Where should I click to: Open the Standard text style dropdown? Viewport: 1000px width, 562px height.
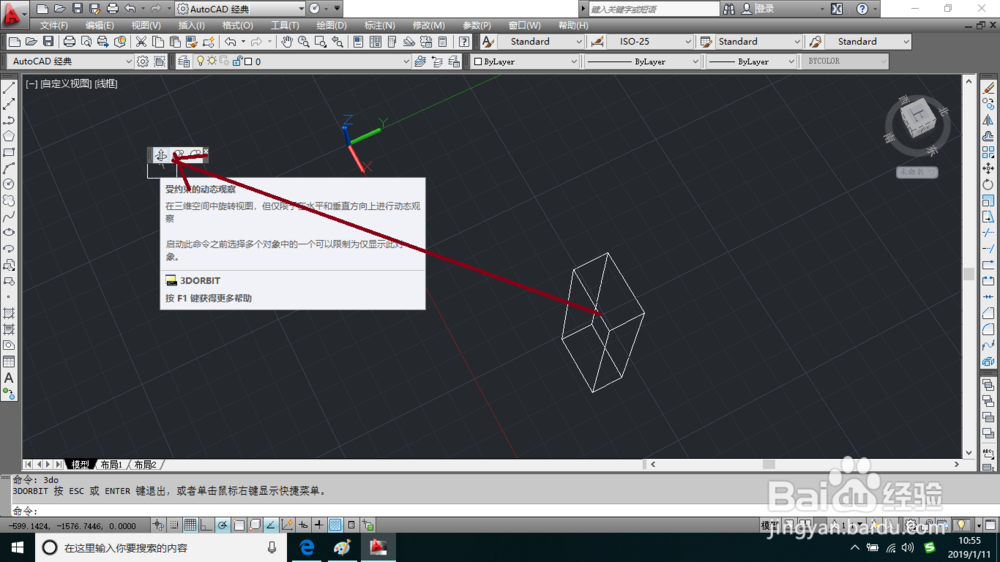pos(541,41)
